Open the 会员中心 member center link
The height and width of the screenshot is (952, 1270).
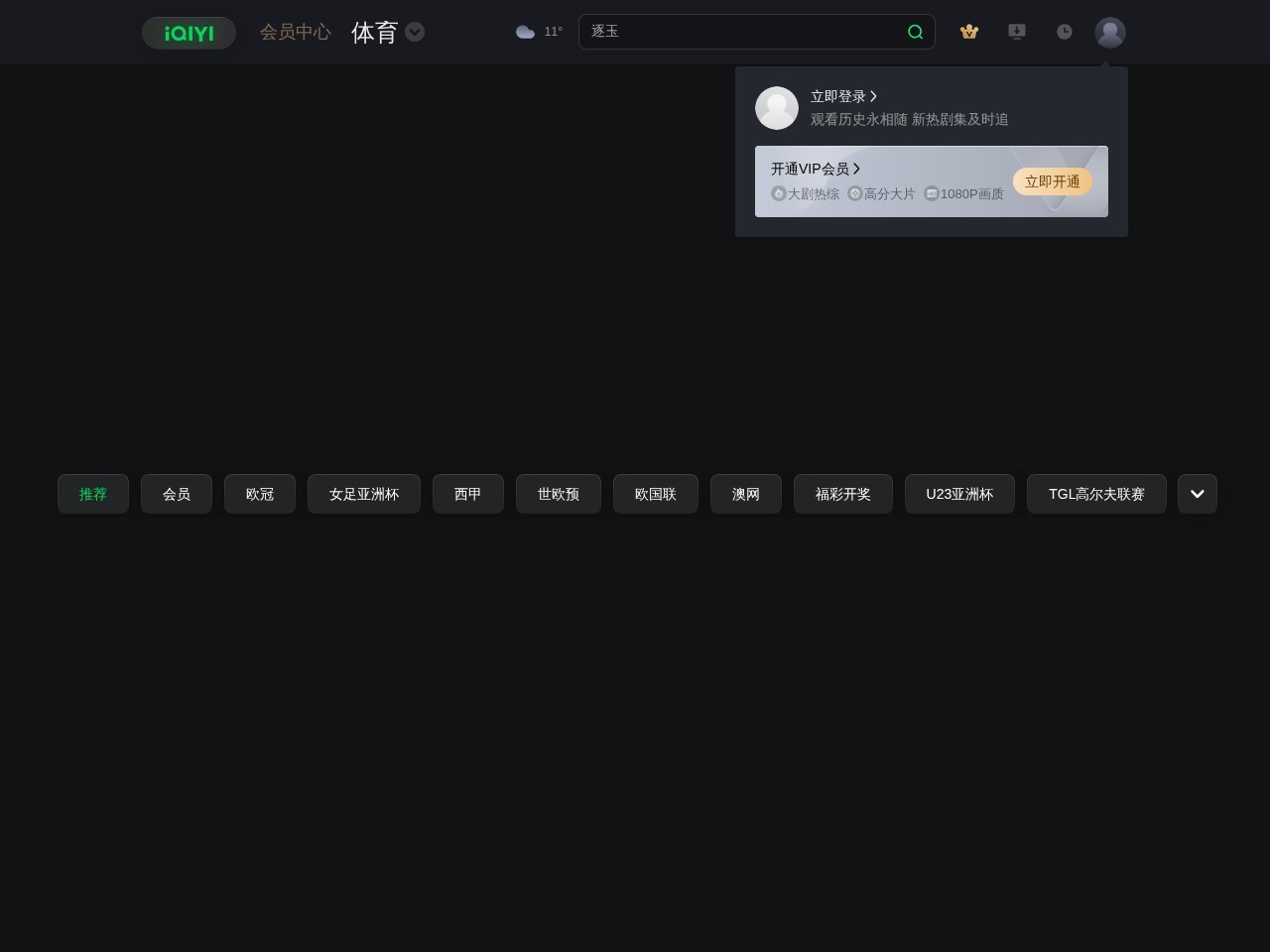pyautogui.click(x=296, y=32)
